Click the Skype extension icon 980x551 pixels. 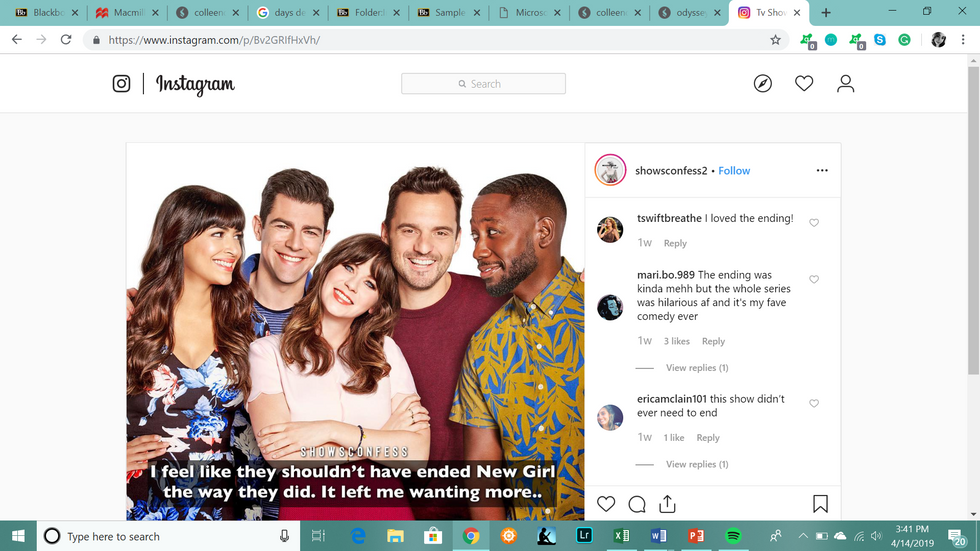pyautogui.click(x=880, y=40)
